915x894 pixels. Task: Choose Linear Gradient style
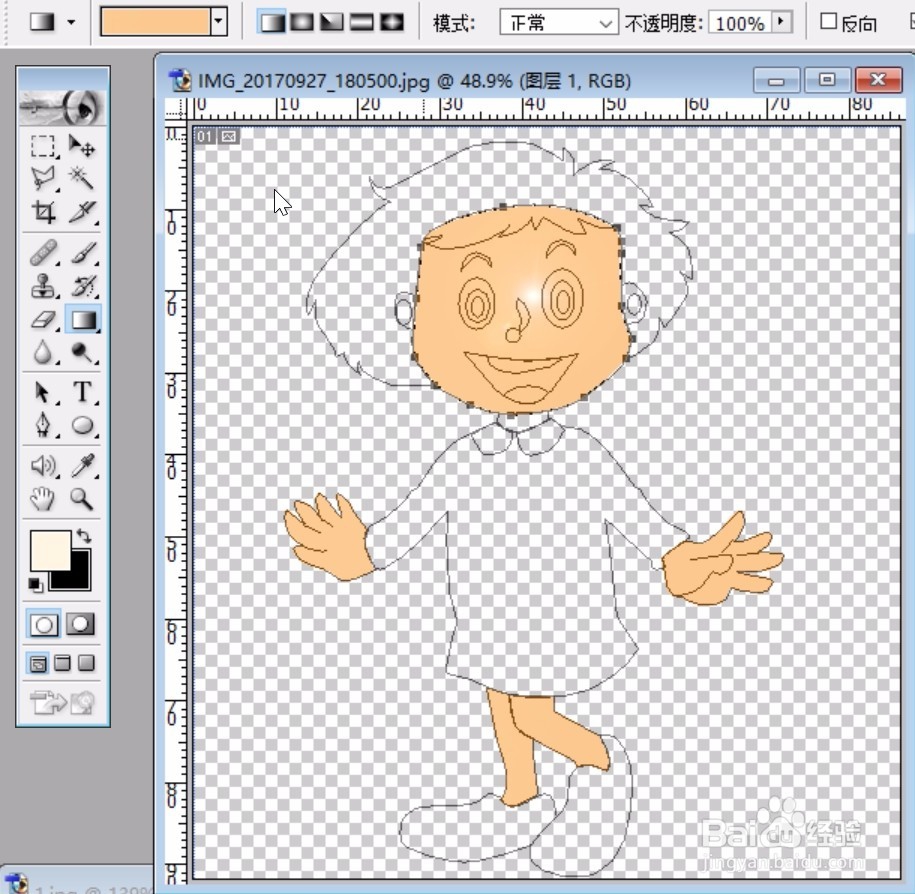pyautogui.click(x=272, y=22)
